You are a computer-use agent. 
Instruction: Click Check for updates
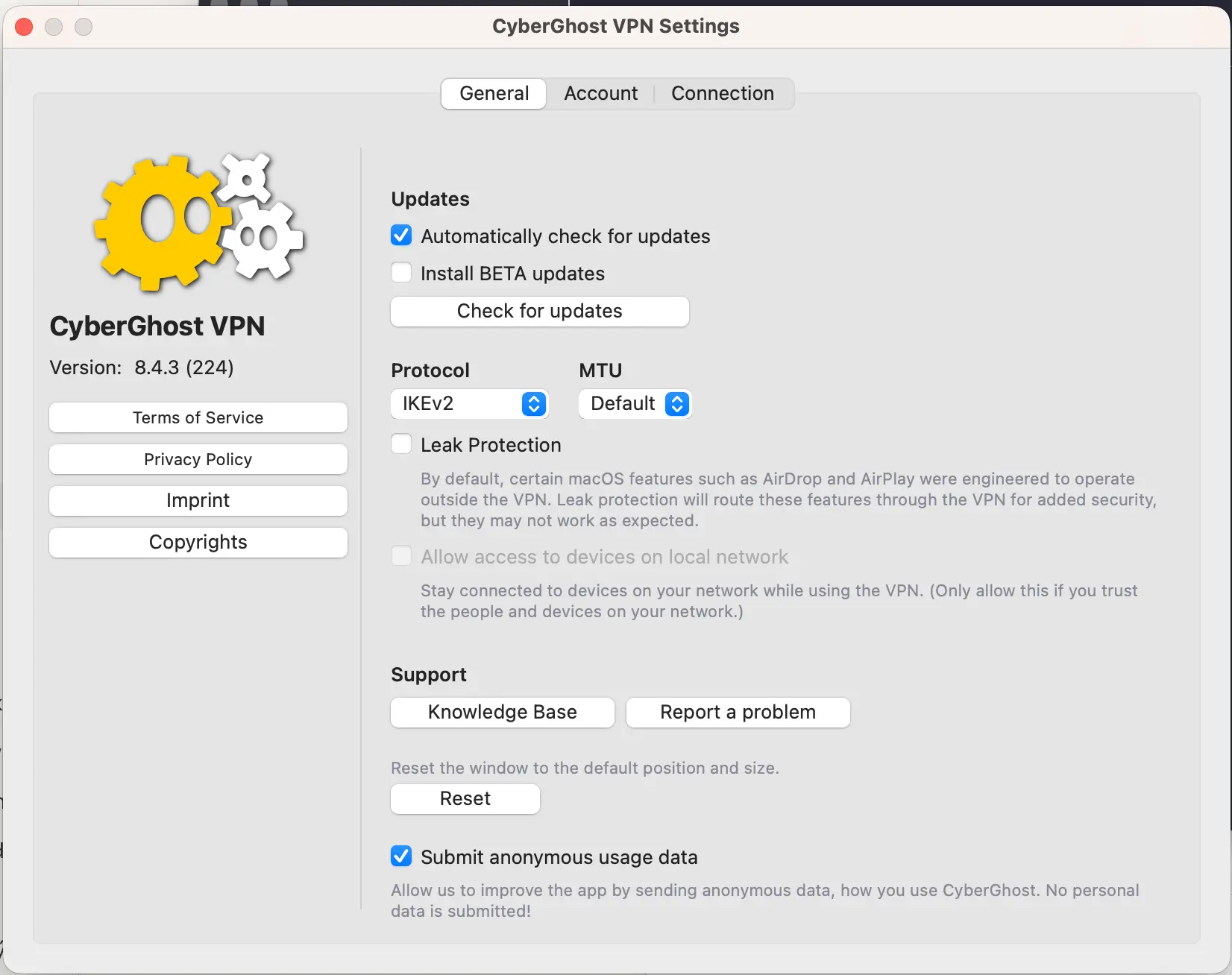click(539, 311)
